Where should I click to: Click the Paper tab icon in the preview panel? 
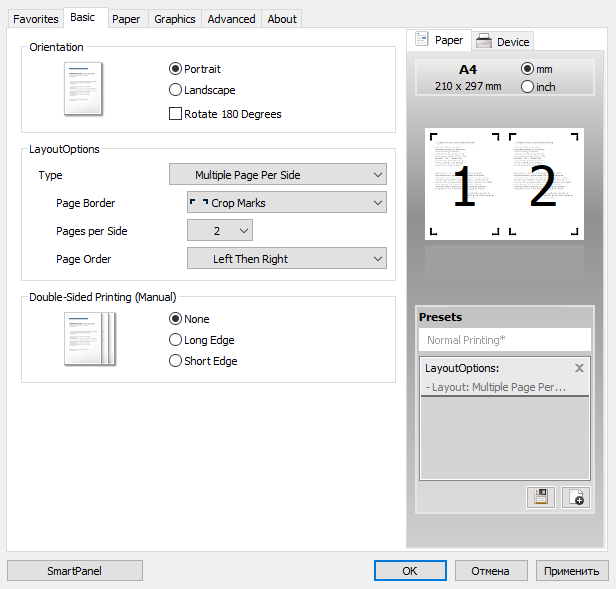pyautogui.click(x=422, y=40)
